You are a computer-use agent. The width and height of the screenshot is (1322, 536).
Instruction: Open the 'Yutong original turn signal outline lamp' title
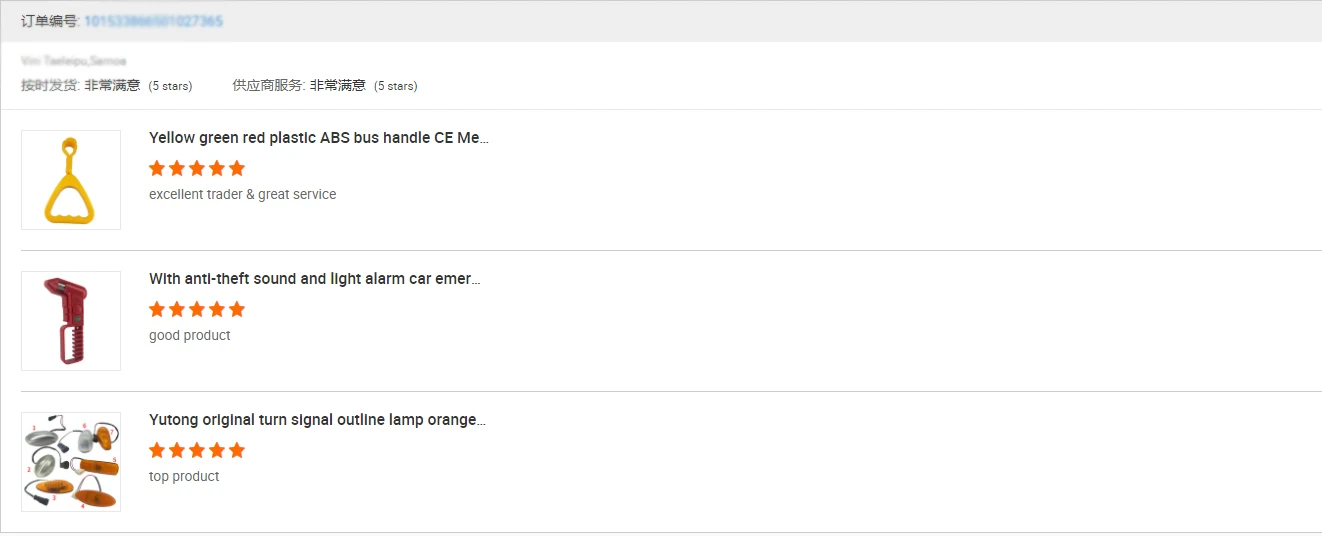[317, 420]
